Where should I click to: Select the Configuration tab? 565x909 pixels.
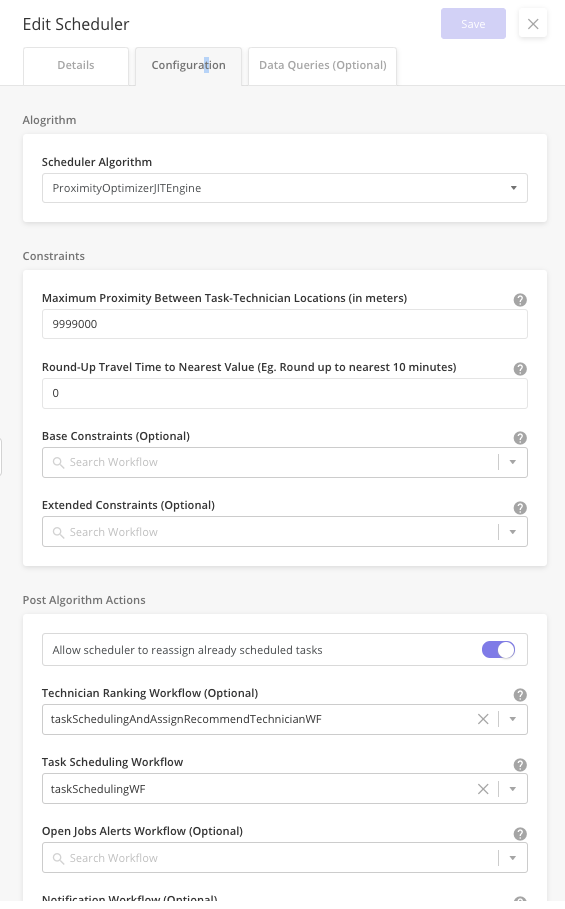188,66
